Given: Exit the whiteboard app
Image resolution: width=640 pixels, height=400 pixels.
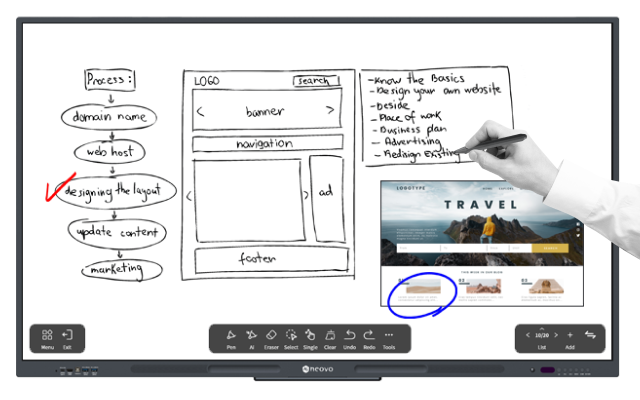Looking at the screenshot, I should click(67, 336).
